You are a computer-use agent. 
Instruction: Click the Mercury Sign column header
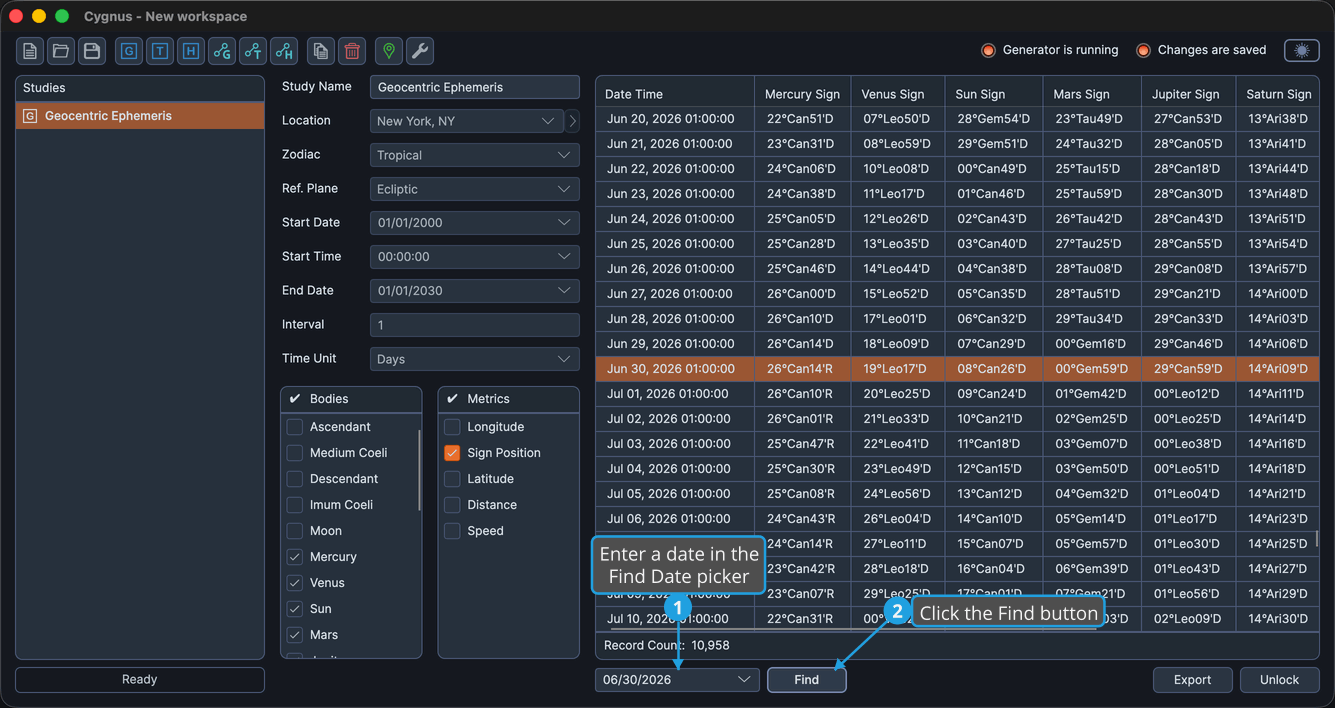click(x=803, y=94)
